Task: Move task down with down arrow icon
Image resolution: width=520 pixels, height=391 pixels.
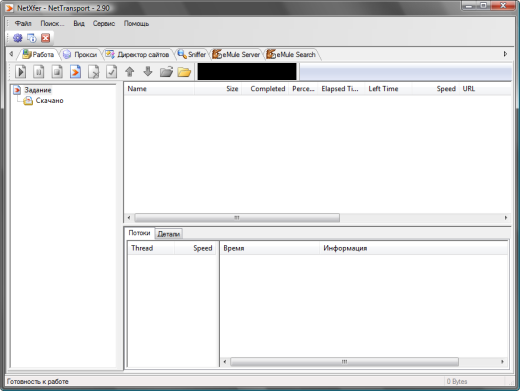Action: 148,71
